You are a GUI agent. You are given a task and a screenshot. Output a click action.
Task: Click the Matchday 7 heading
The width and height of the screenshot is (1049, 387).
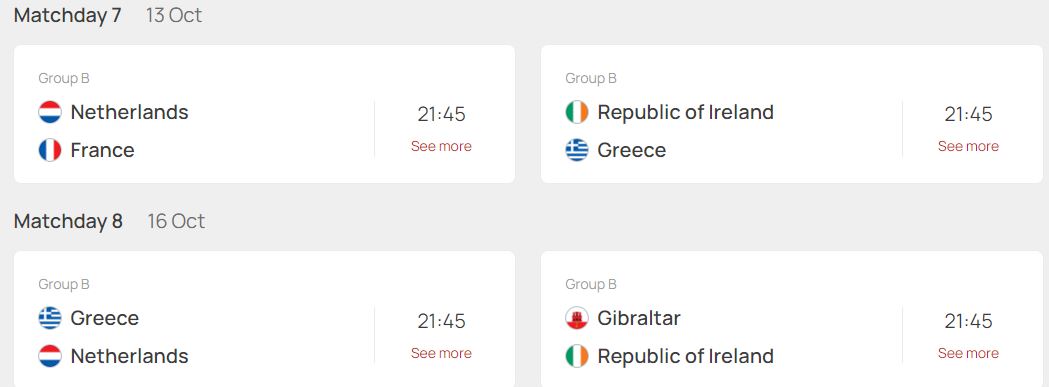click(x=68, y=15)
